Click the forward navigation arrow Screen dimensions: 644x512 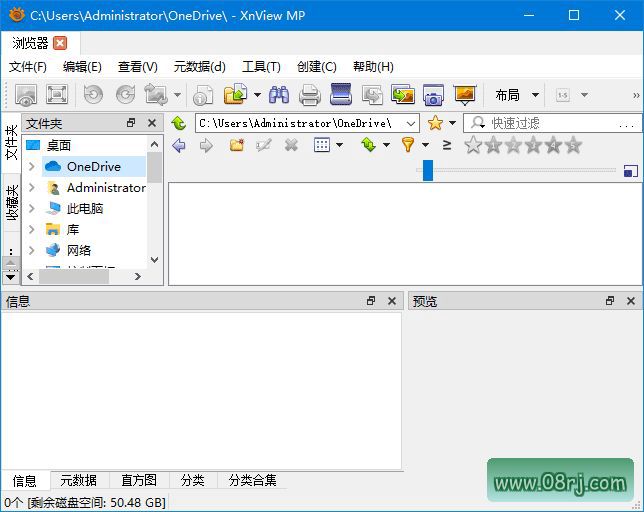206,145
